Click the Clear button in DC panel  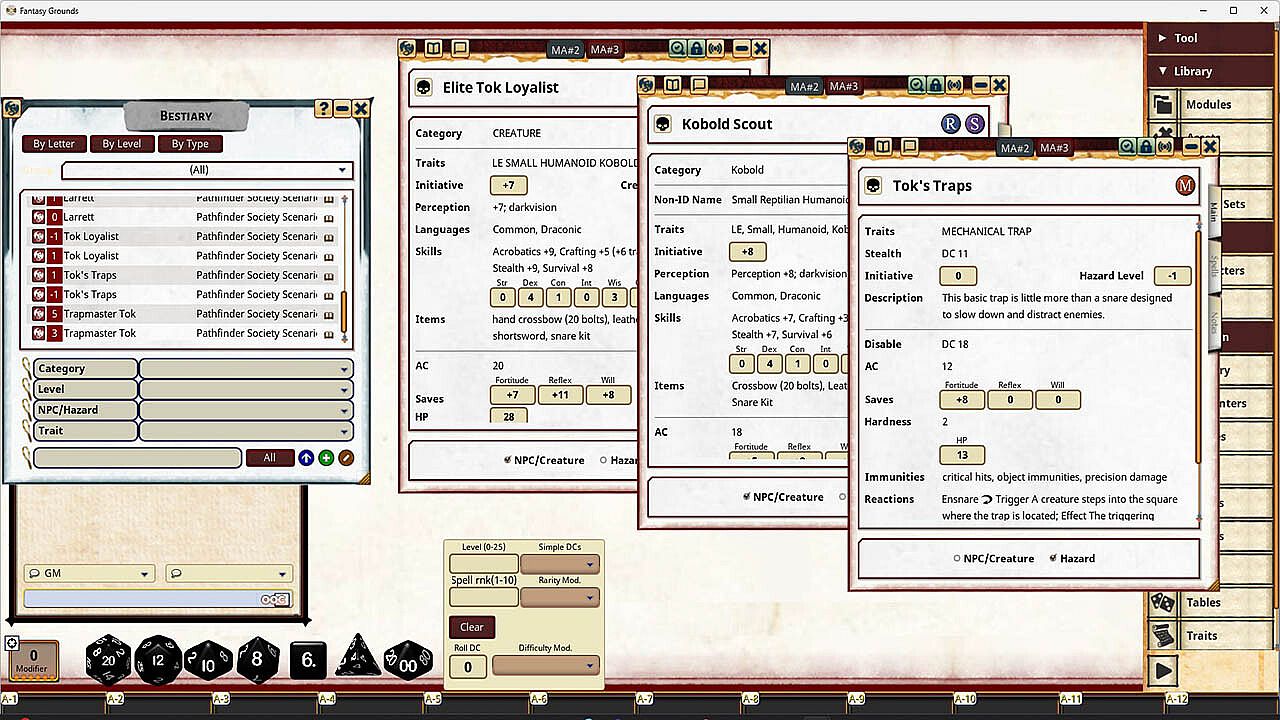click(472, 627)
